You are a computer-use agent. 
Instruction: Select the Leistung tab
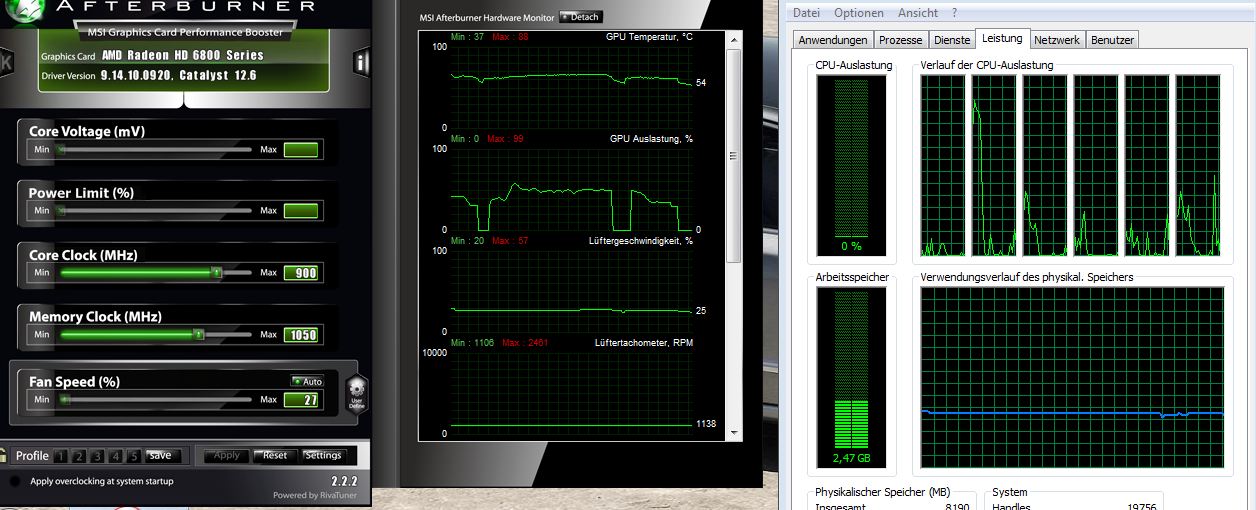pyautogui.click(x=1002, y=38)
